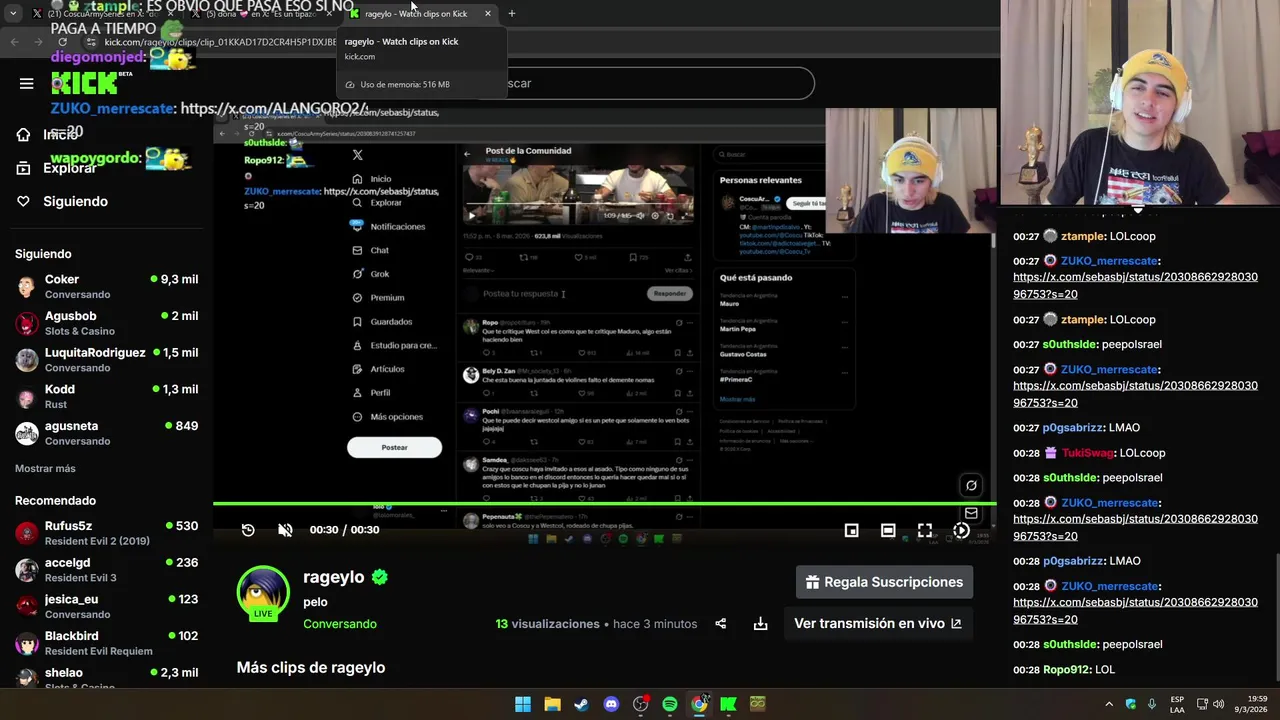Click the Kick logo
Image resolution: width=1280 pixels, height=720 pixels.
85,83
